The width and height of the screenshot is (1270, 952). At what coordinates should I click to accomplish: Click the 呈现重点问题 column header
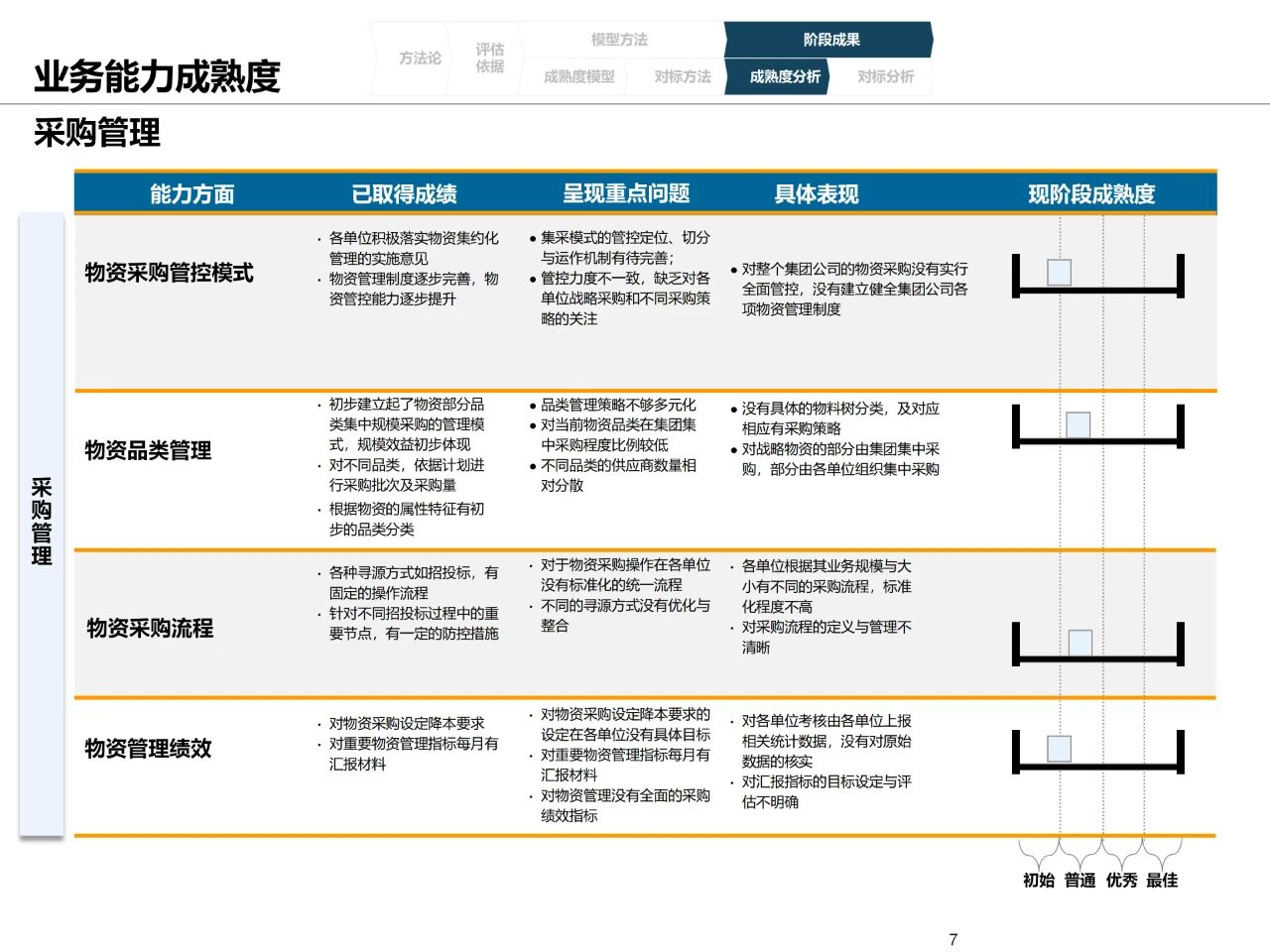626,194
